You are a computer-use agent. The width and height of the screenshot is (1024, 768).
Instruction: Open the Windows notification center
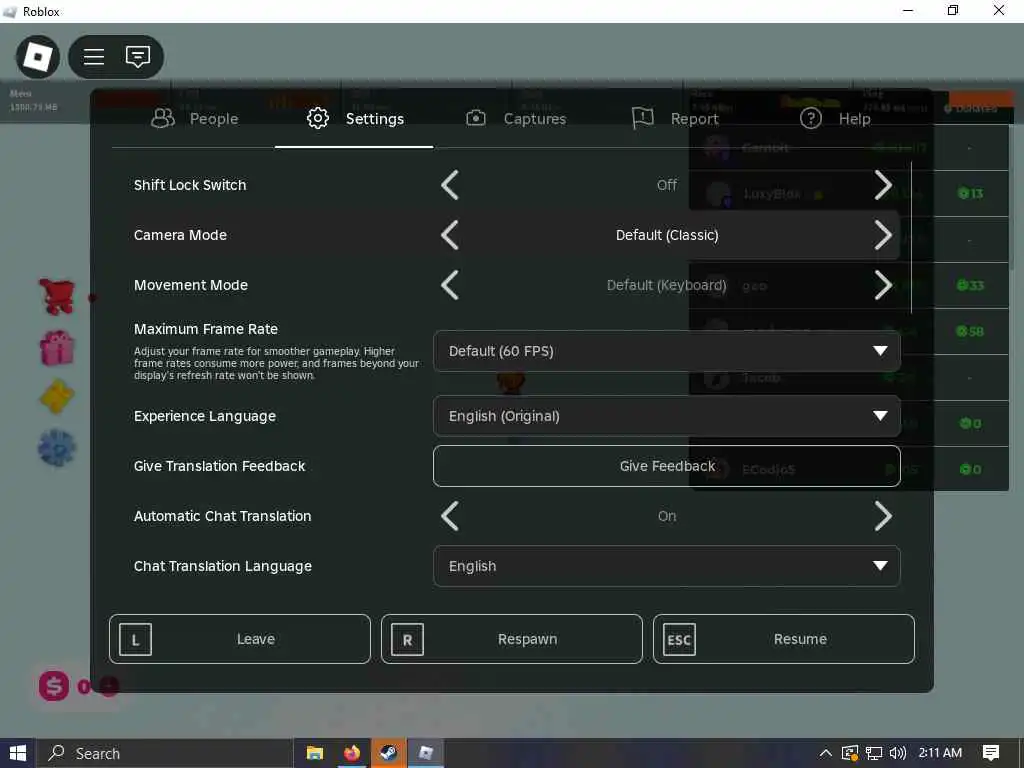point(991,753)
